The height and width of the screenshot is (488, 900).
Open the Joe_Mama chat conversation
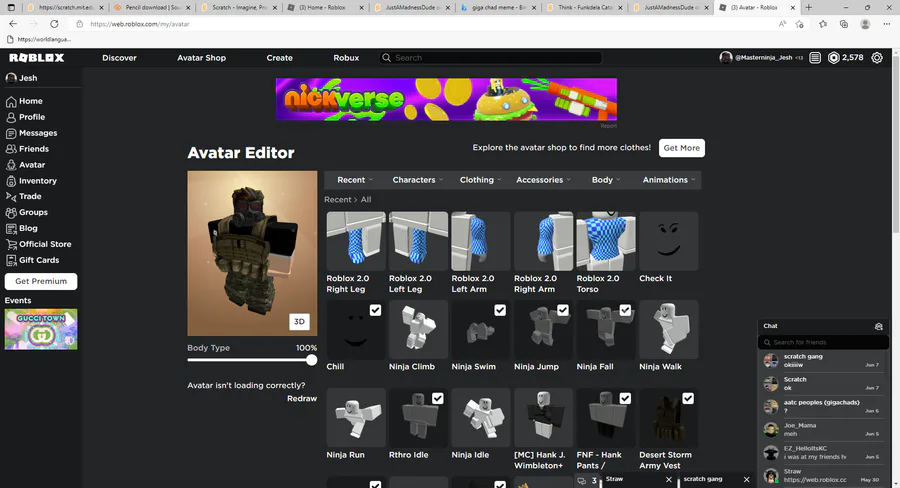click(823, 429)
